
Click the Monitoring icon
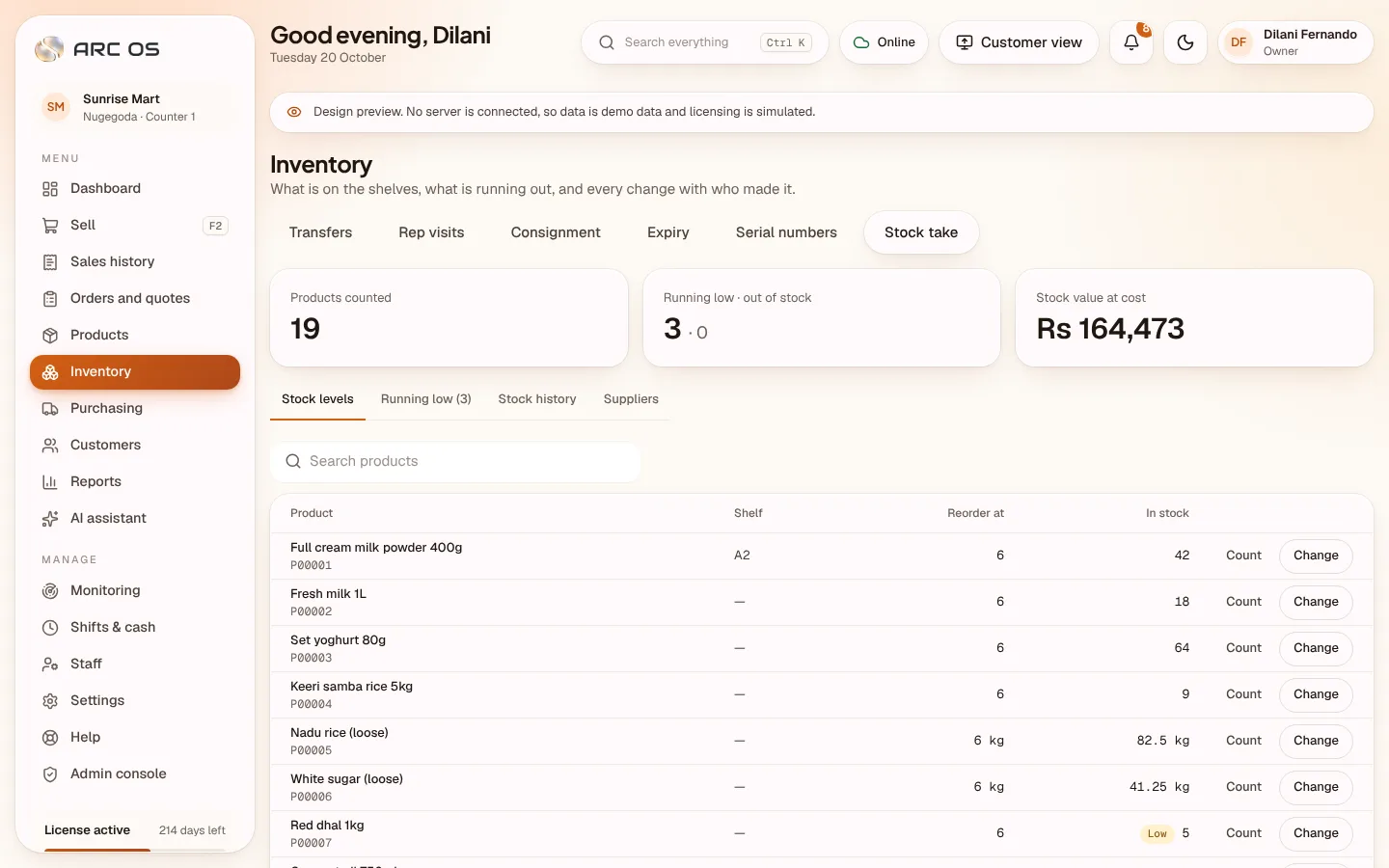[x=50, y=591]
